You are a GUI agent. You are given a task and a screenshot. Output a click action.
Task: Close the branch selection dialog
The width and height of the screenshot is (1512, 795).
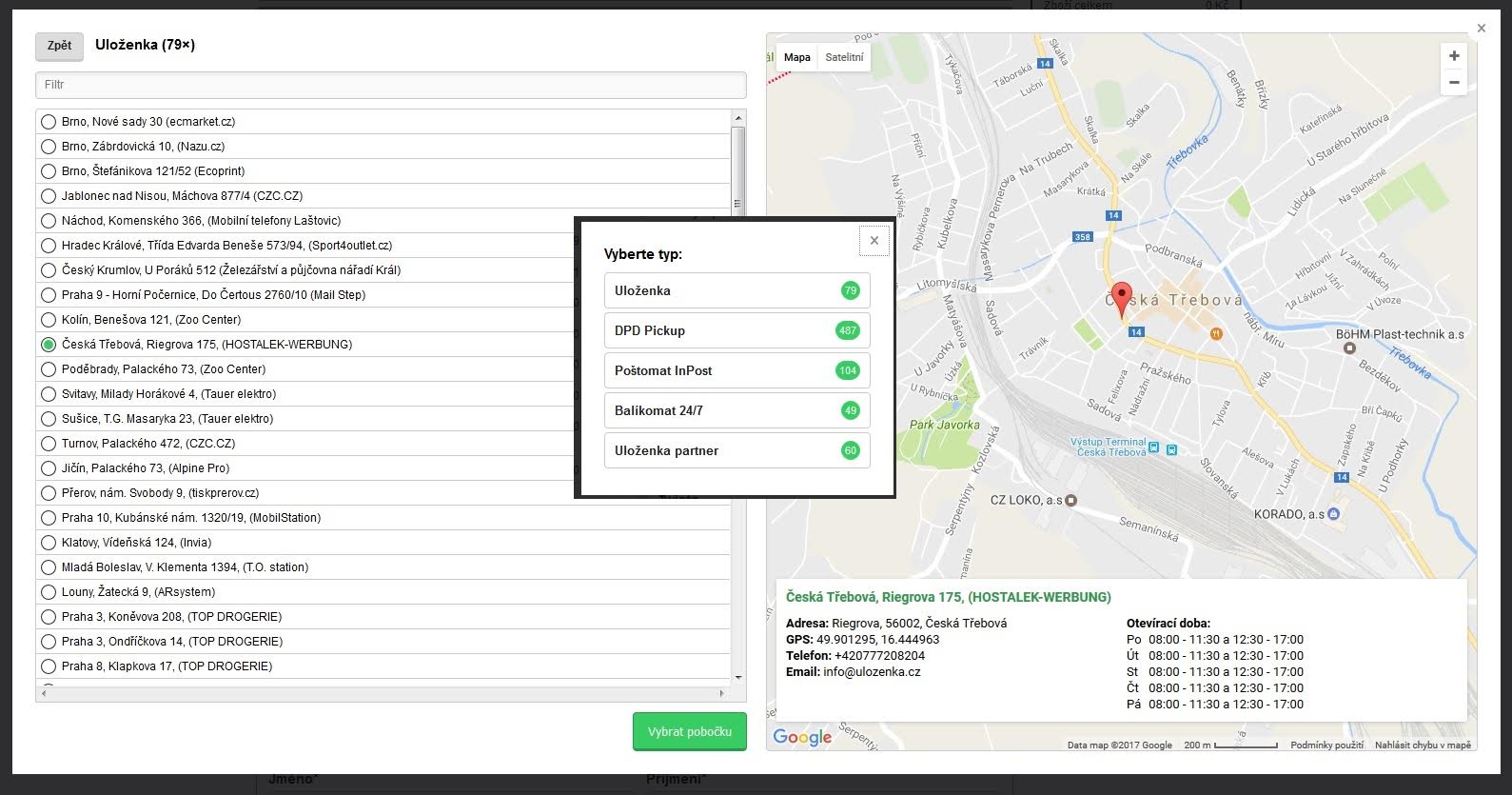pyautogui.click(x=1481, y=29)
